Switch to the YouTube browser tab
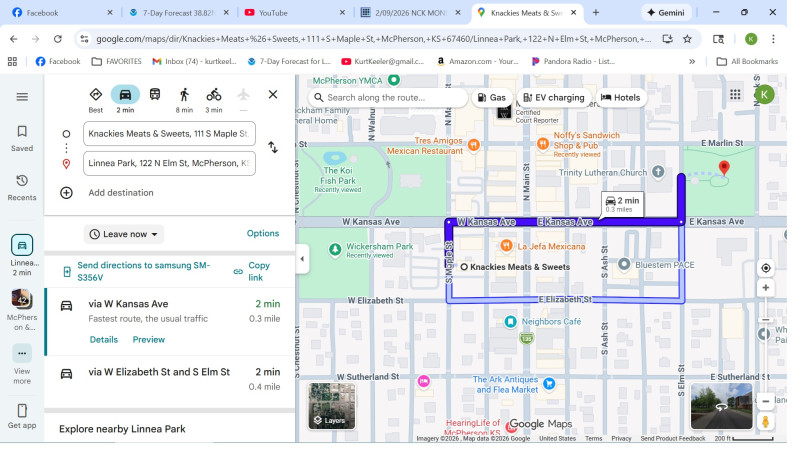The width and height of the screenshot is (800, 457). [x=295, y=13]
